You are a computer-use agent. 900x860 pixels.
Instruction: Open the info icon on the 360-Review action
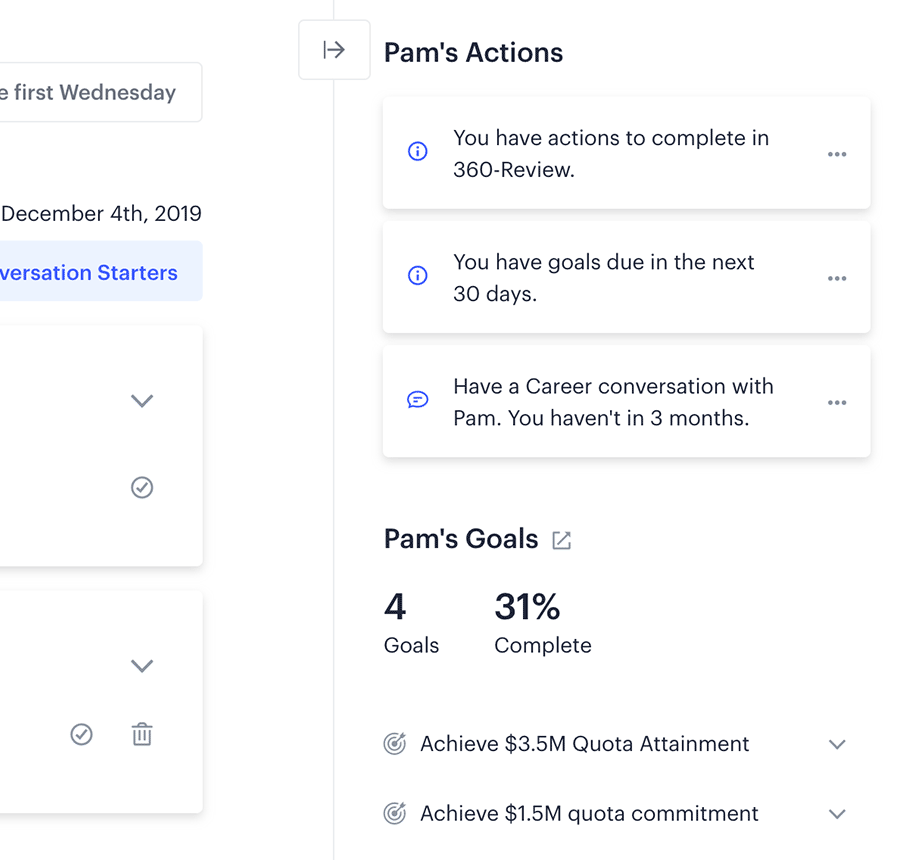click(x=417, y=151)
